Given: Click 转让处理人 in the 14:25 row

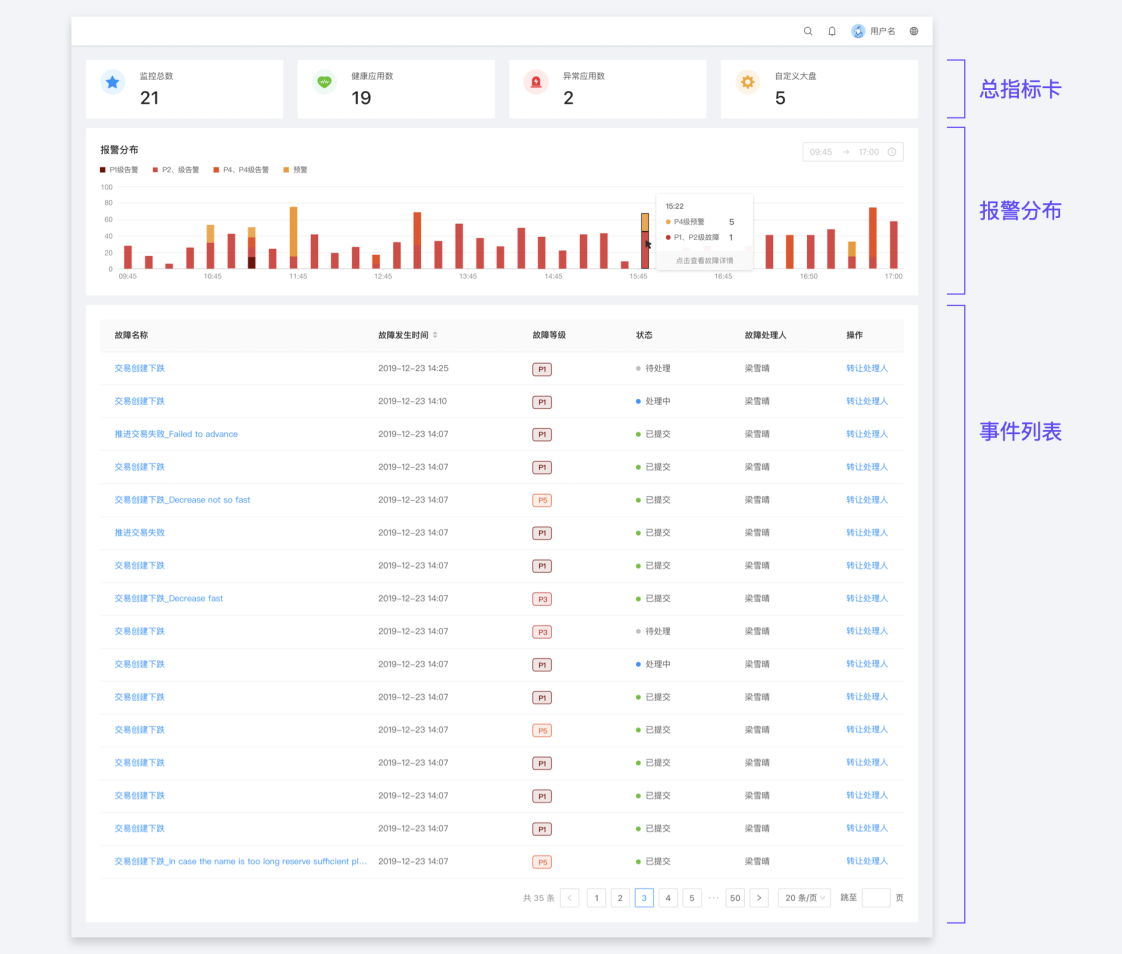Looking at the screenshot, I should tap(867, 368).
